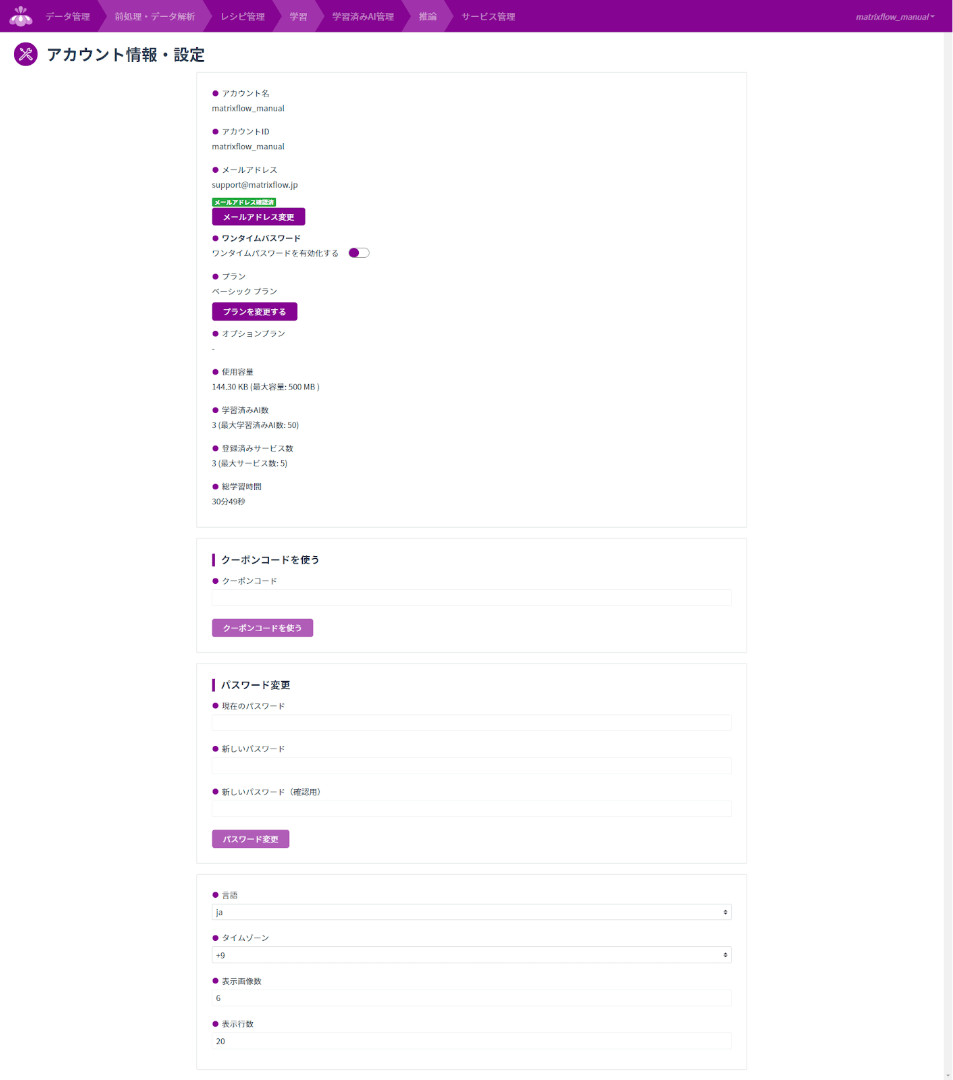Screen dimensions: 953x1080
Task: Click the メールアドレス変更 button
Action: coord(258,217)
